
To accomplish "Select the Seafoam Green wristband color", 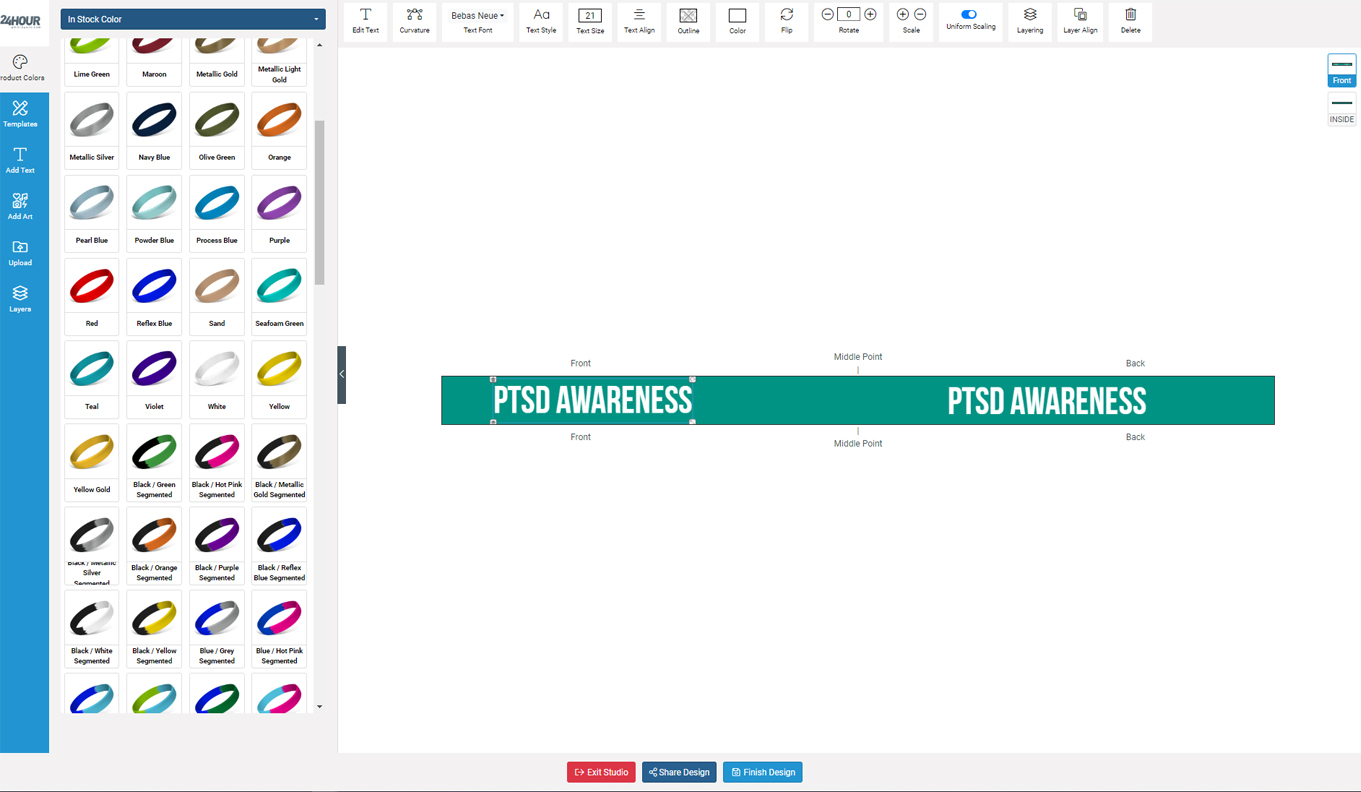I will point(279,296).
